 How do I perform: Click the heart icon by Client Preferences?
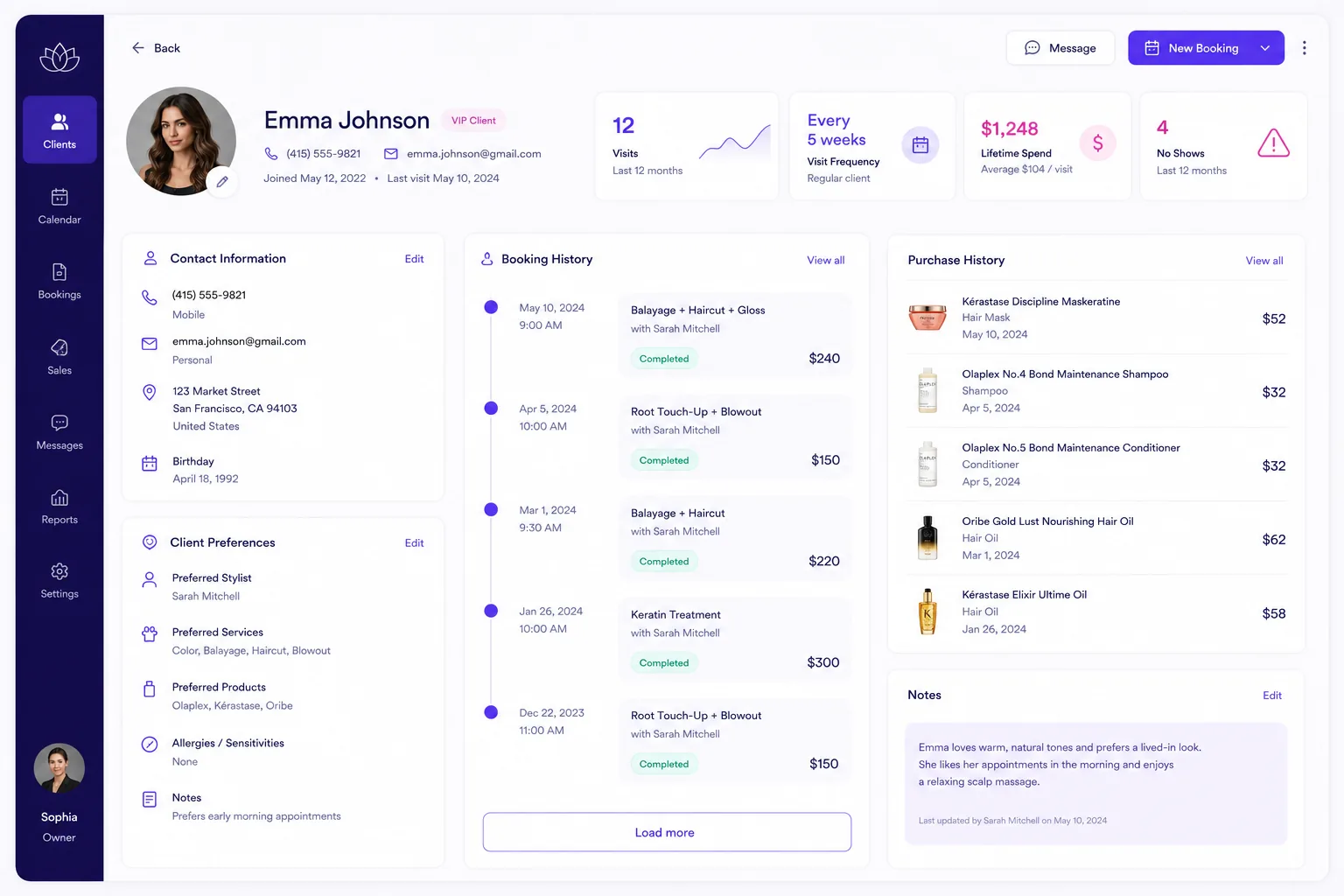(x=150, y=542)
